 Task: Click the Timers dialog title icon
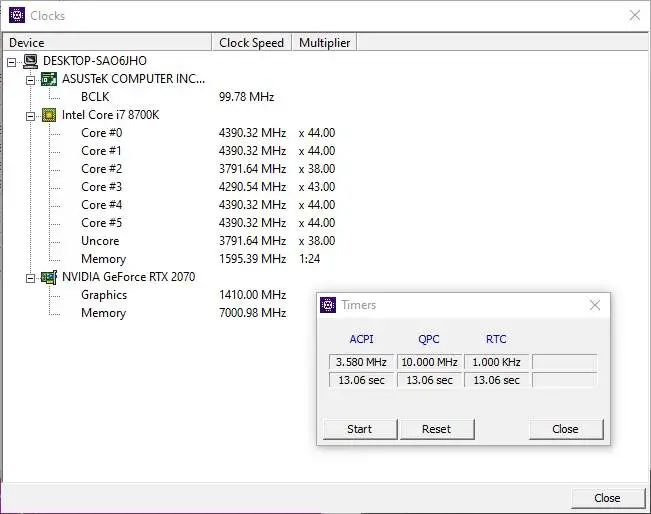pyautogui.click(x=328, y=305)
